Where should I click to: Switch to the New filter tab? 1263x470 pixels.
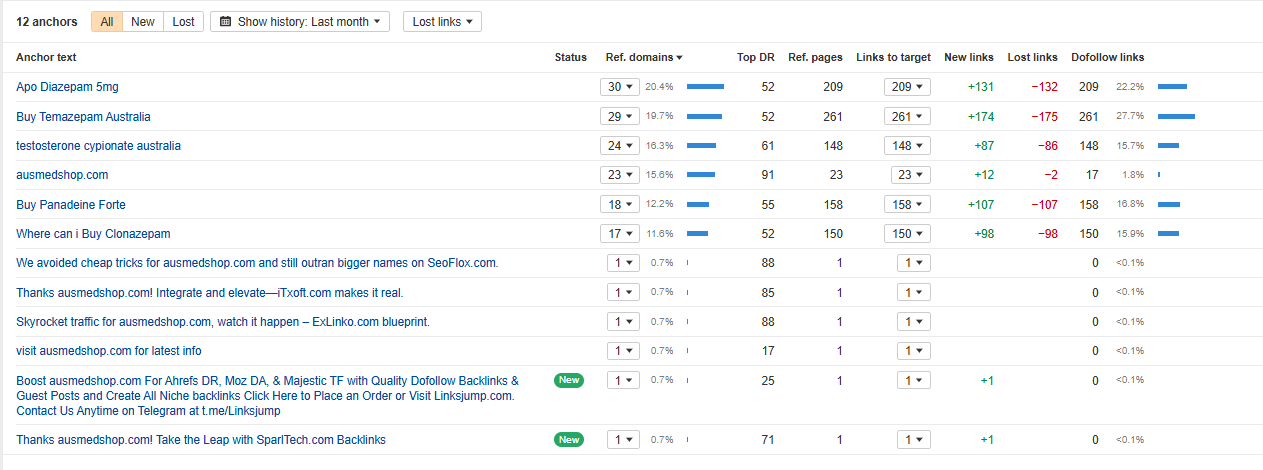coord(143,22)
